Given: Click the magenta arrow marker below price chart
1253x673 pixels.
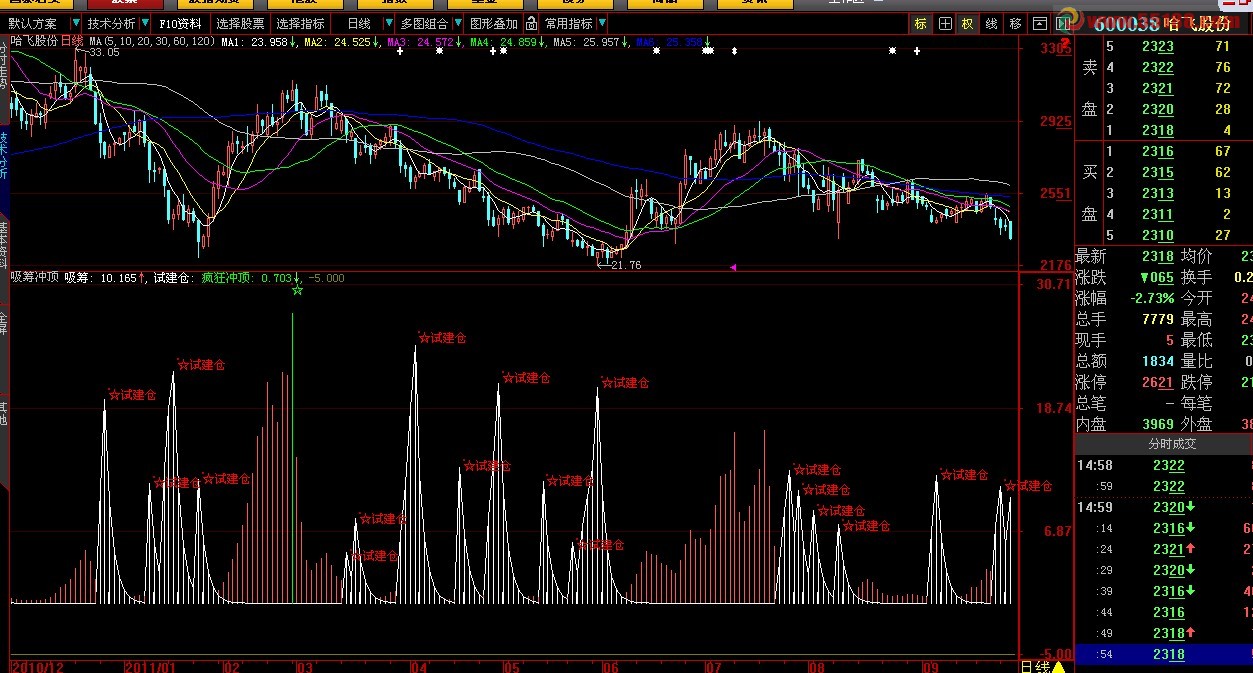Looking at the screenshot, I should pyautogui.click(x=733, y=267).
